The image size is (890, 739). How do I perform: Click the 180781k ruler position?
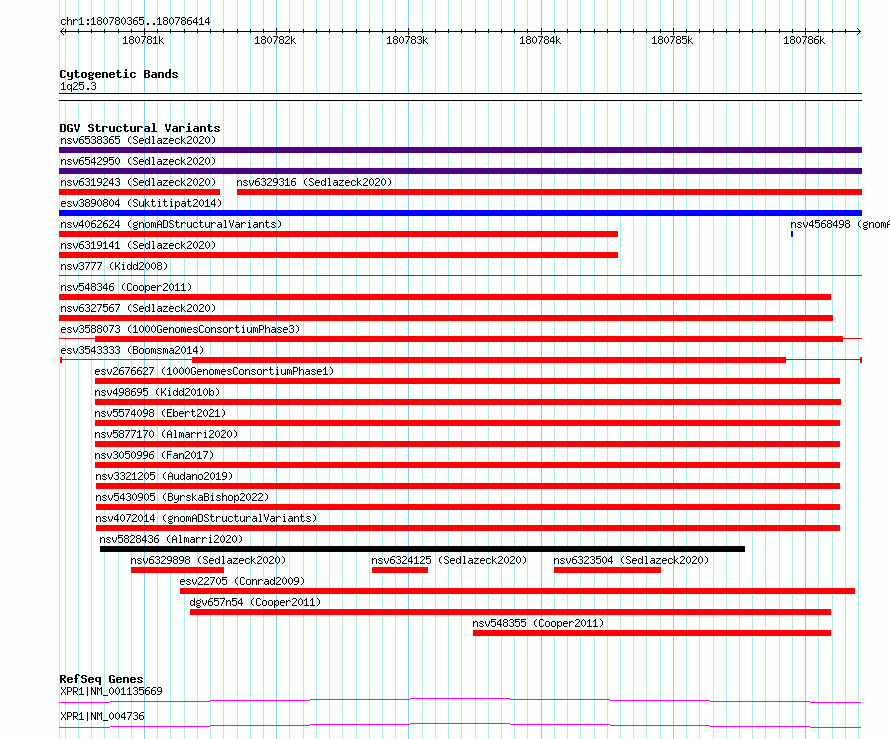point(143,40)
